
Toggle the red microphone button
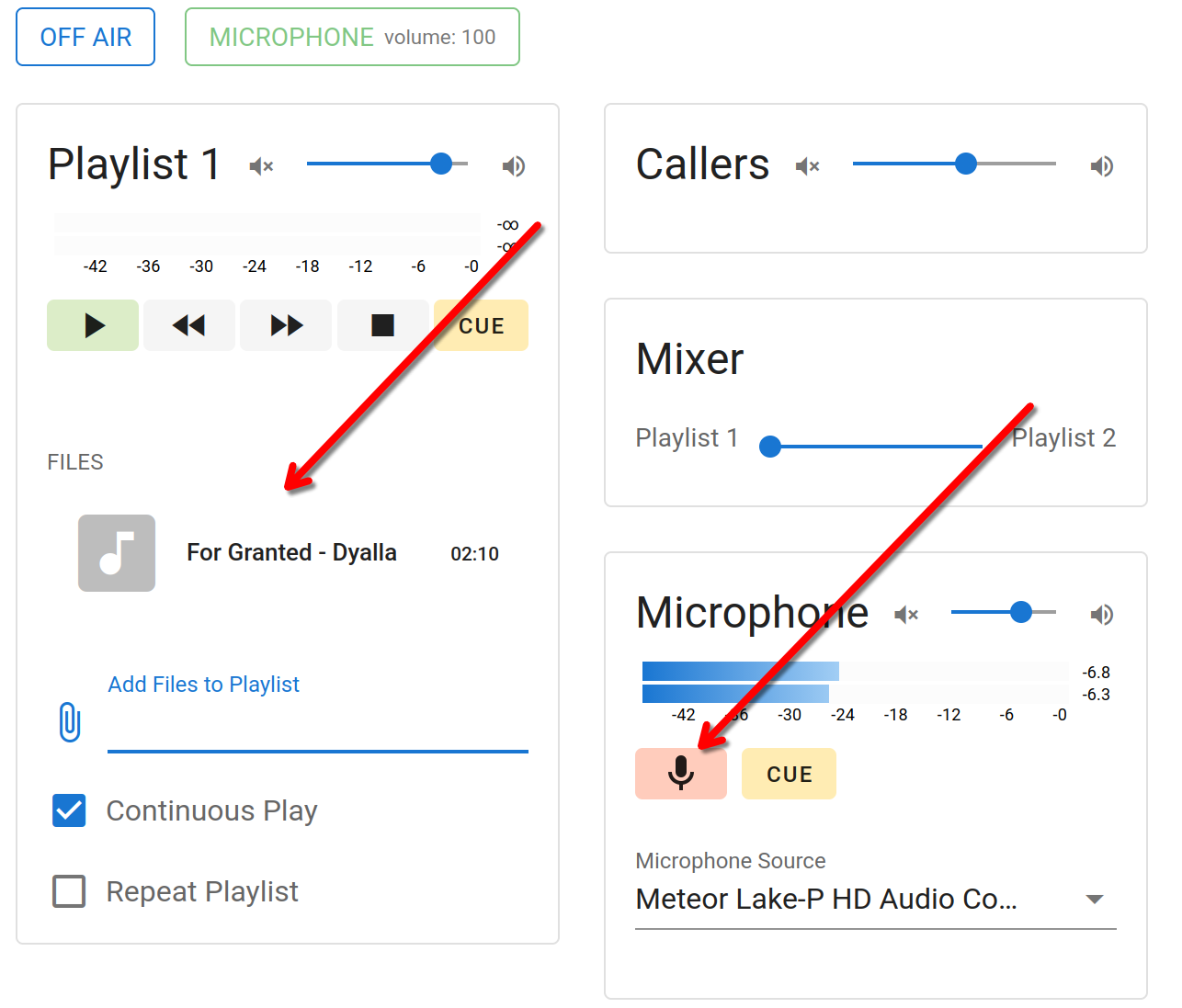point(680,774)
